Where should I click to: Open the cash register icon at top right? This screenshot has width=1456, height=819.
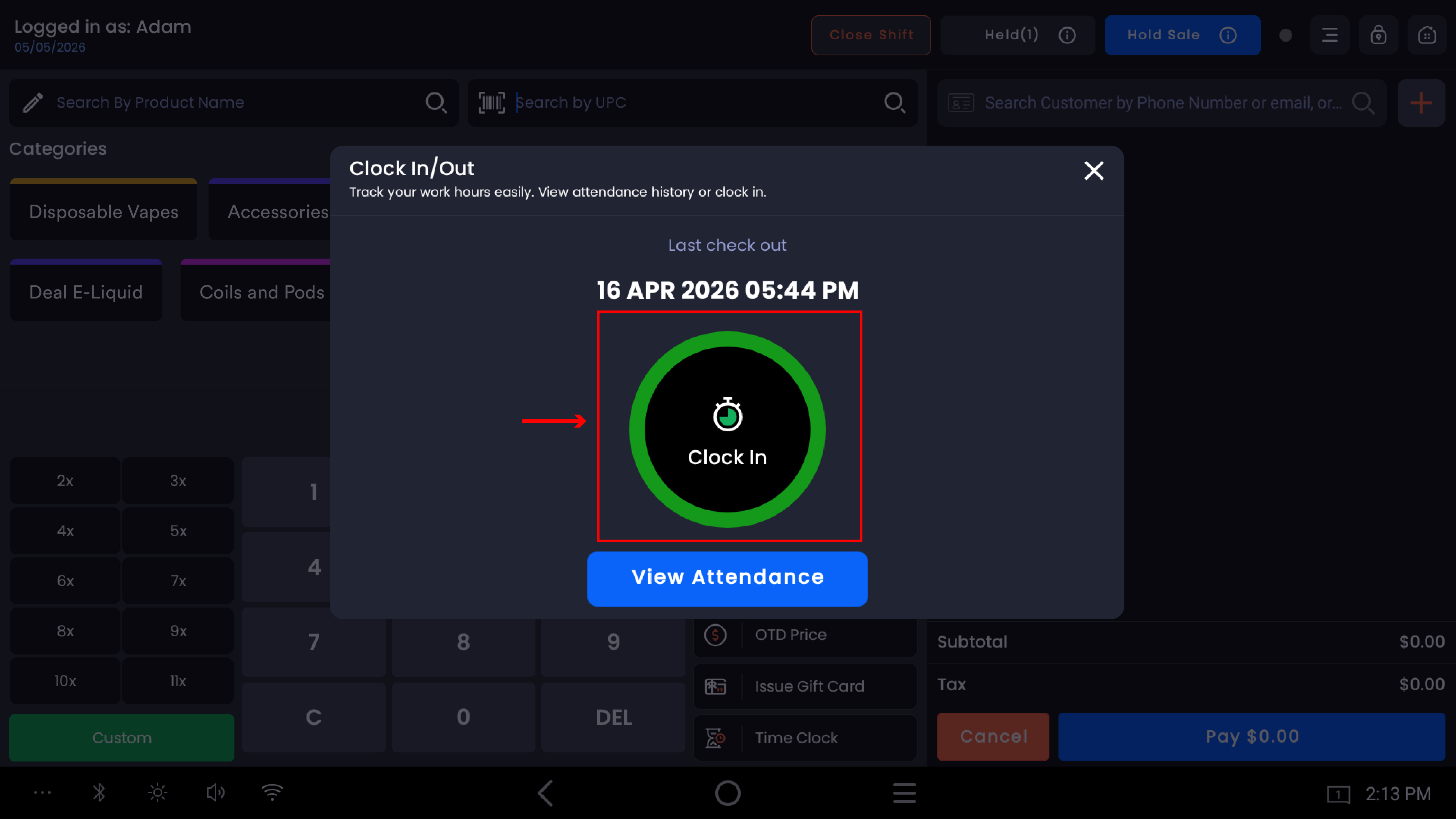pyautogui.click(x=1427, y=35)
